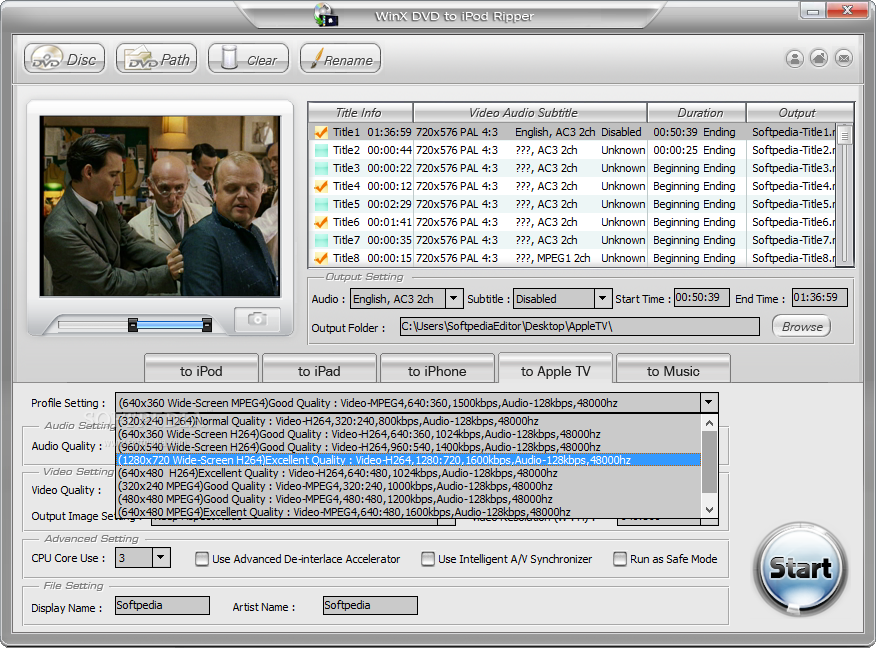
Task: Click the email envelope icon
Action: (844, 58)
